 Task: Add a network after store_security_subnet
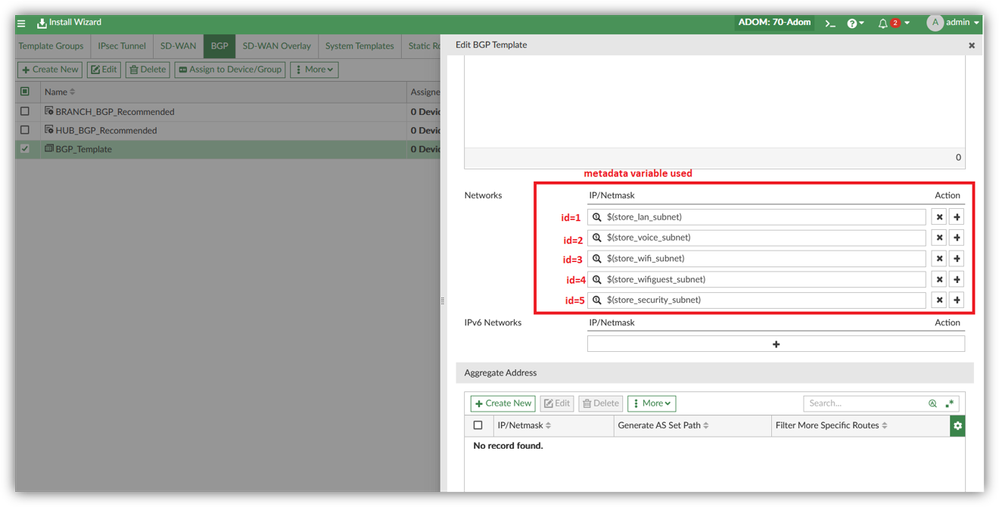pos(956,300)
